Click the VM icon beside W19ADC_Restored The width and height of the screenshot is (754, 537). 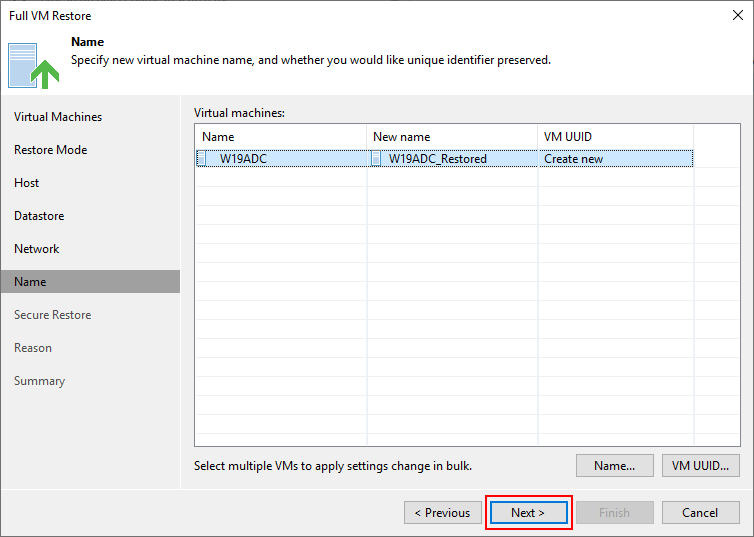point(376,159)
